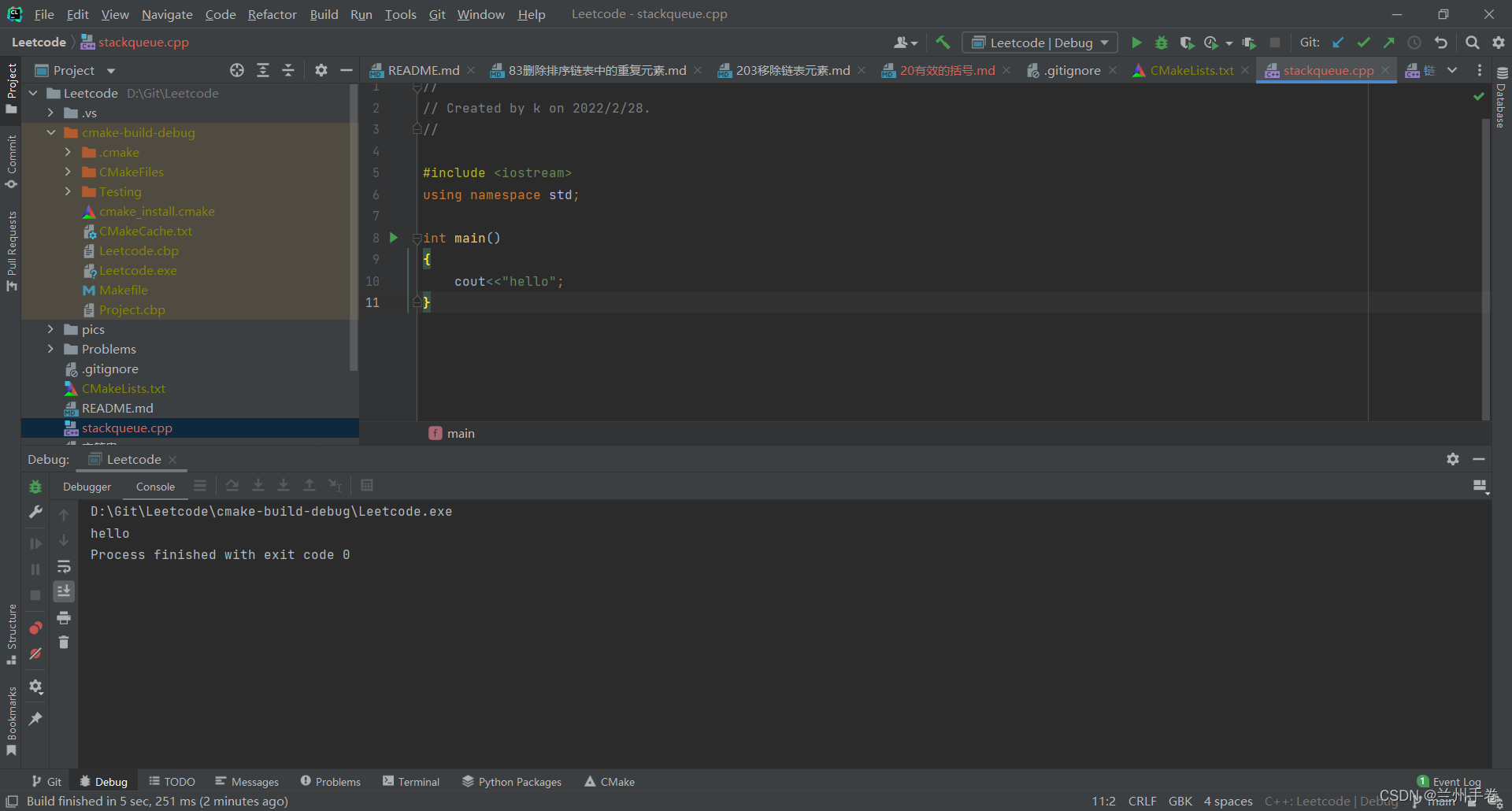The image size is (1512, 811).
Task: Open IDE settings gear in toolbar
Action: [x=1499, y=43]
